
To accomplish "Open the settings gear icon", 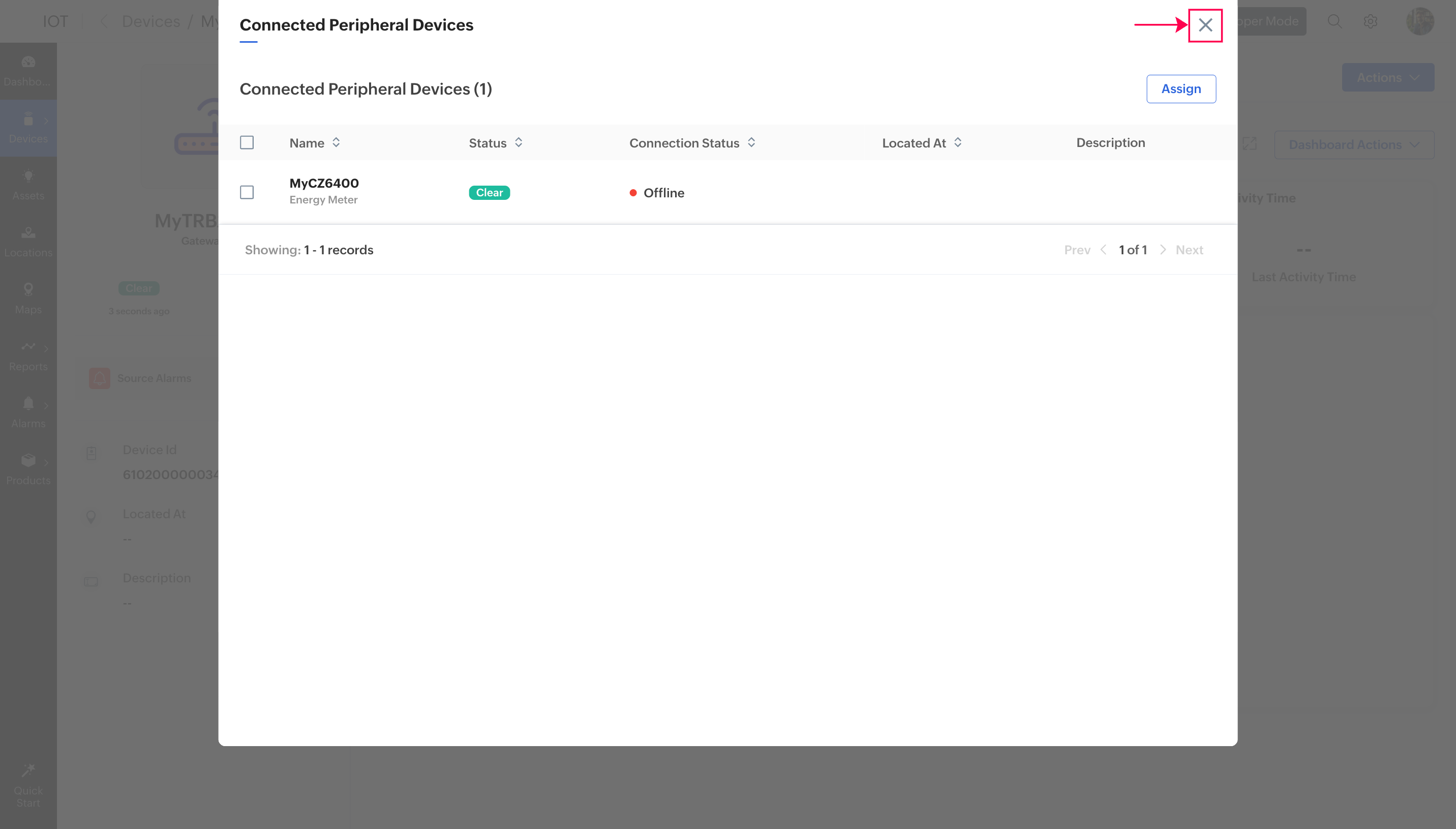I will click(x=1370, y=22).
